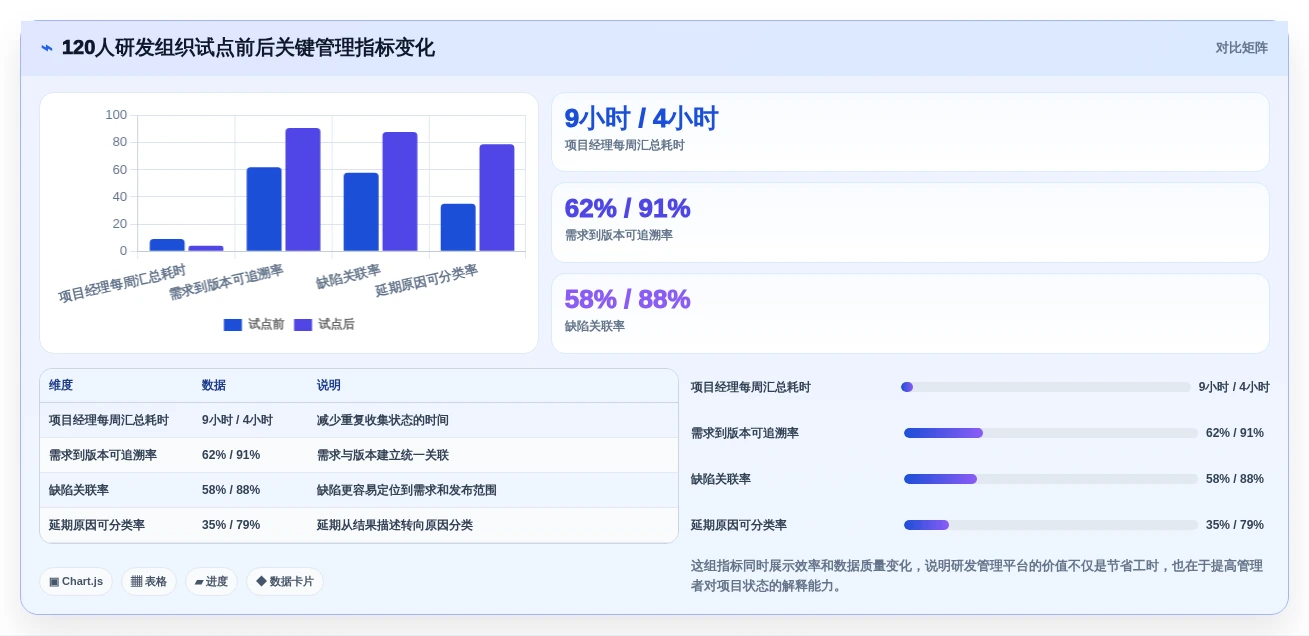Click the 对比矩阵 label in header
Viewport: 1309px width, 636px height.
click(1241, 48)
